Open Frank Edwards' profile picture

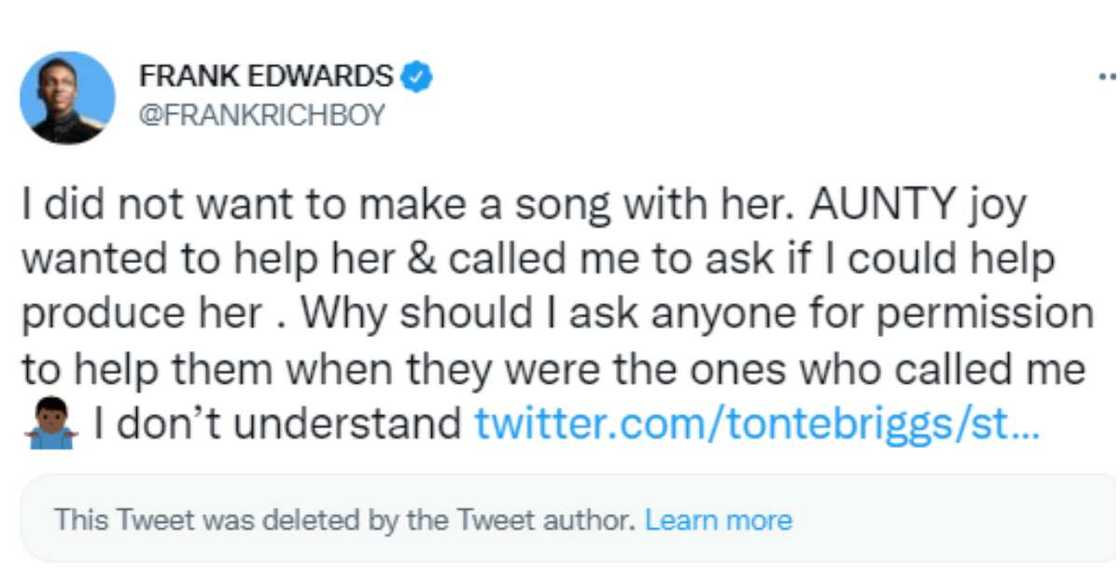[67, 98]
